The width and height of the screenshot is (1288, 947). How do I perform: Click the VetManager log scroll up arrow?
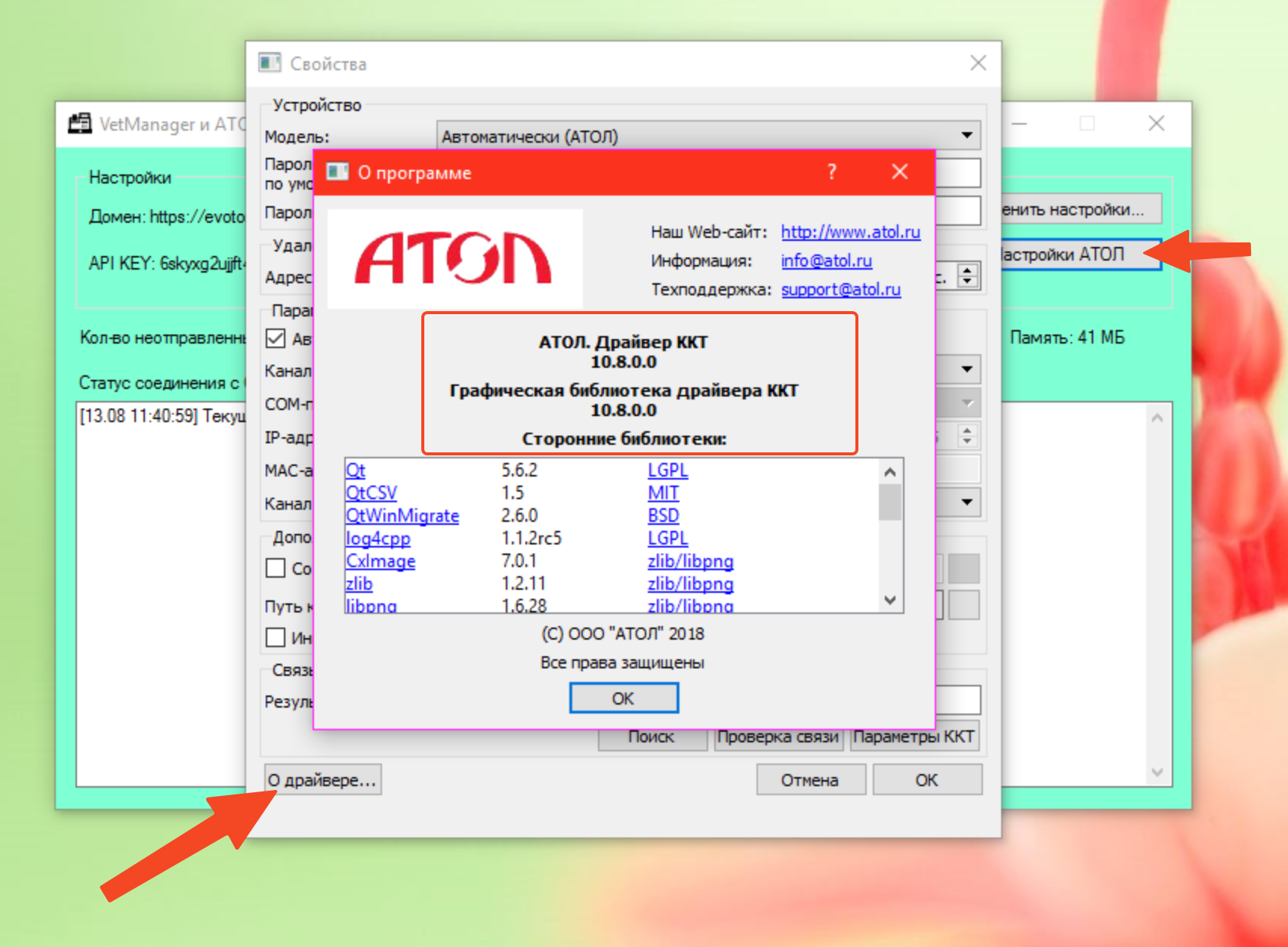coord(1157,418)
